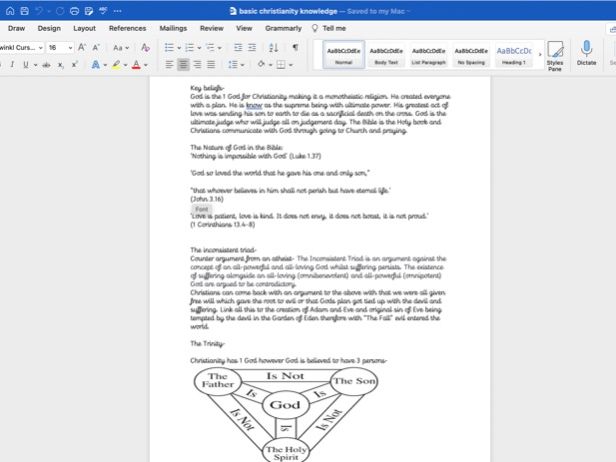Apply text effects with the blue outlined A
The height and width of the screenshot is (462, 616).
95,65
